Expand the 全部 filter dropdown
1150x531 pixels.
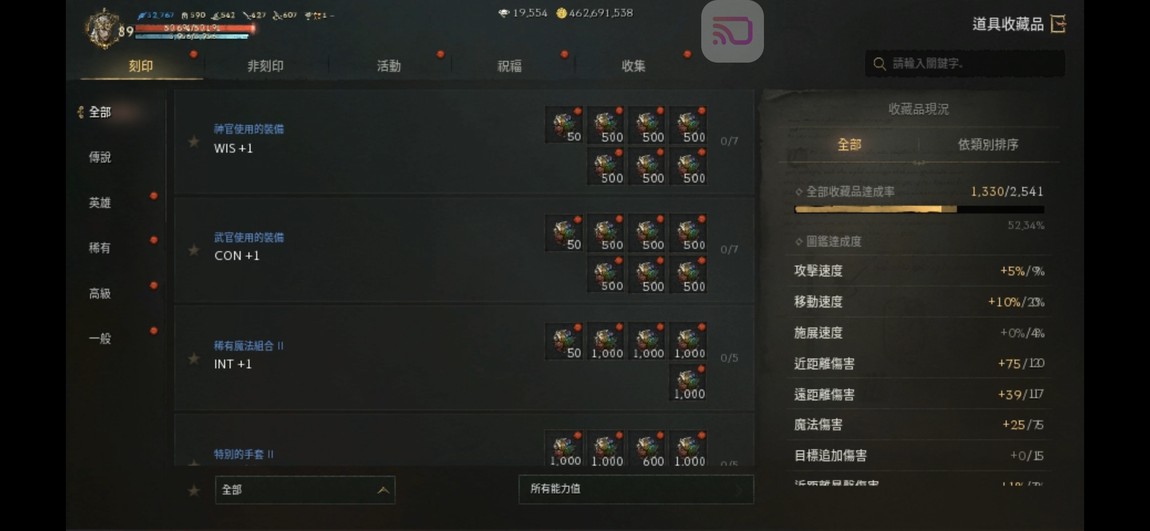305,490
